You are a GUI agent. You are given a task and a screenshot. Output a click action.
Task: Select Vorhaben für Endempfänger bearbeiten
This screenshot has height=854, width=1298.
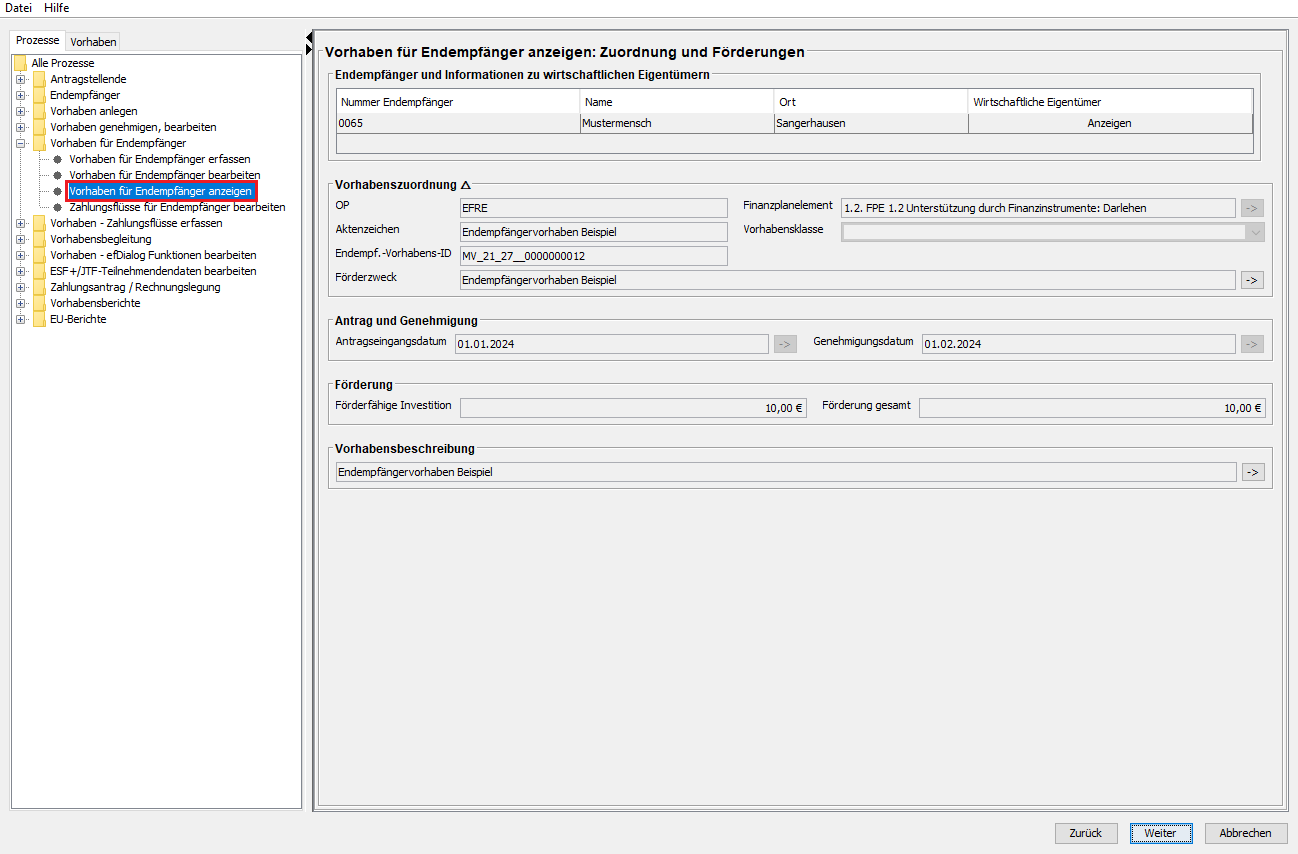point(165,175)
